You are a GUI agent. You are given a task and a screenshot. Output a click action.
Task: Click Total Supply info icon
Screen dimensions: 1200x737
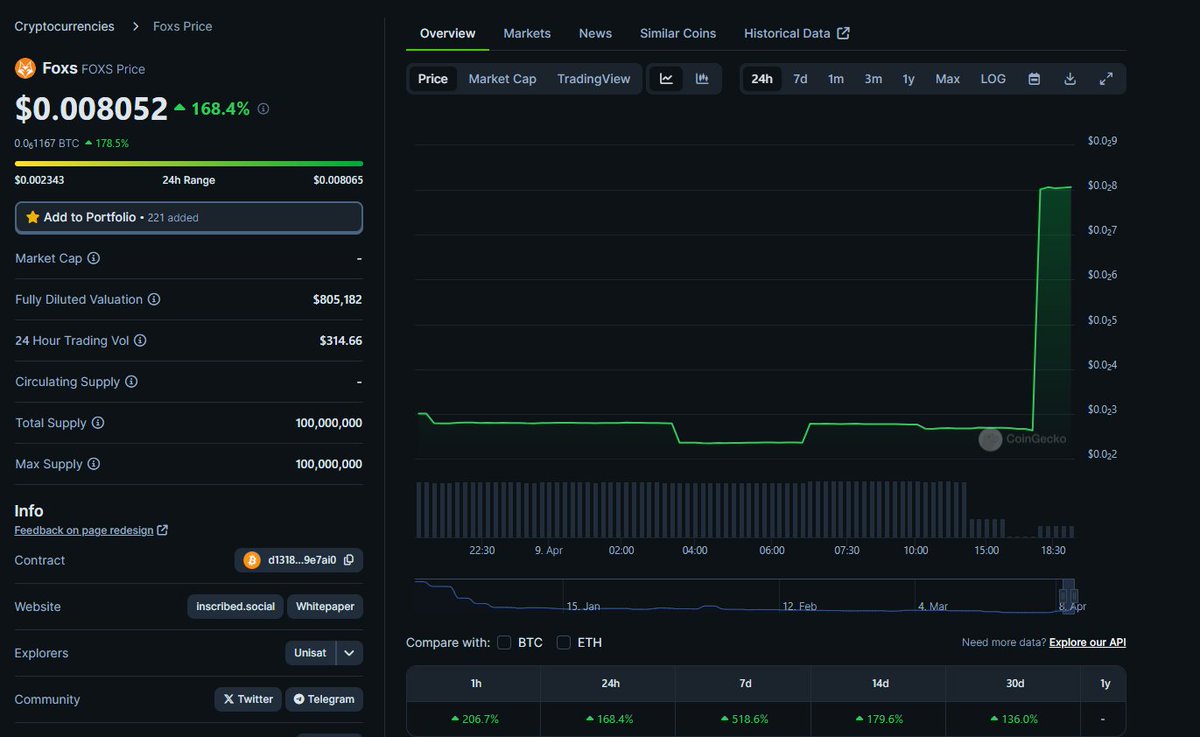pyautogui.click(x=98, y=423)
